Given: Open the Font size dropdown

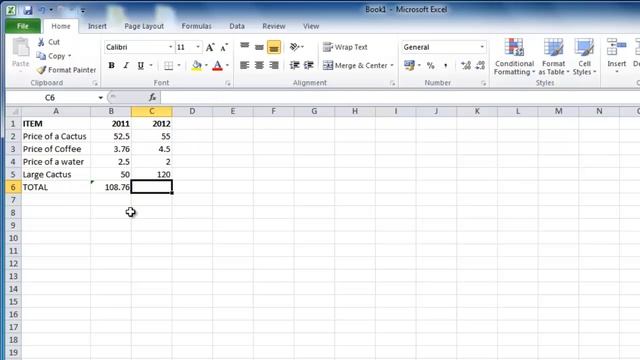Looking at the screenshot, I should (198, 47).
